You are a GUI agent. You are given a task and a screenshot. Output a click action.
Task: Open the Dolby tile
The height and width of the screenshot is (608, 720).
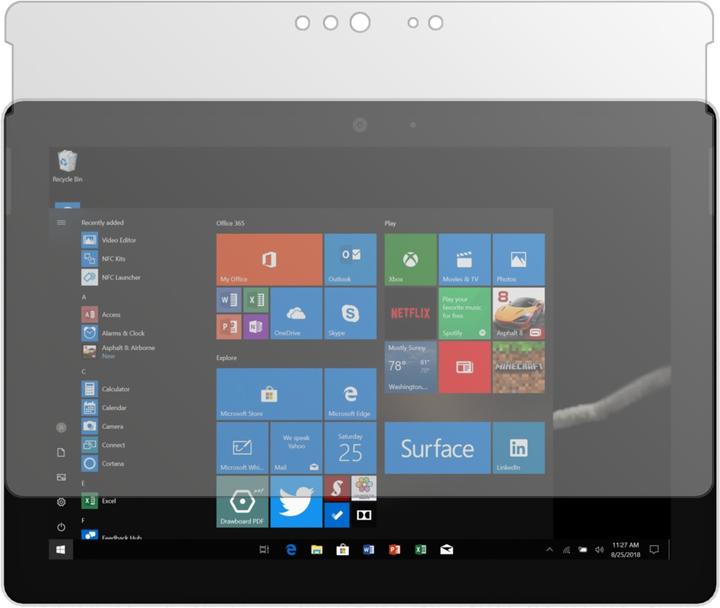tap(364, 515)
